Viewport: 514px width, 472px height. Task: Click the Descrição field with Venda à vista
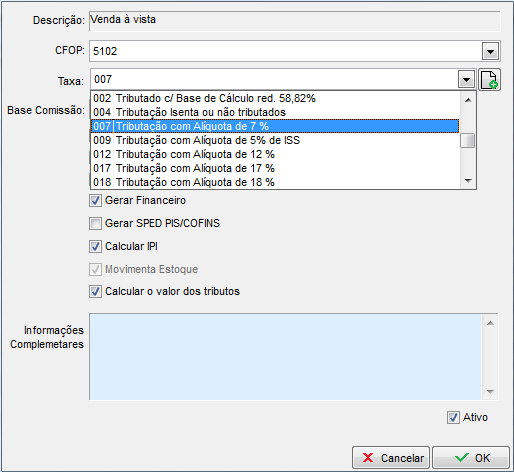[295, 21]
